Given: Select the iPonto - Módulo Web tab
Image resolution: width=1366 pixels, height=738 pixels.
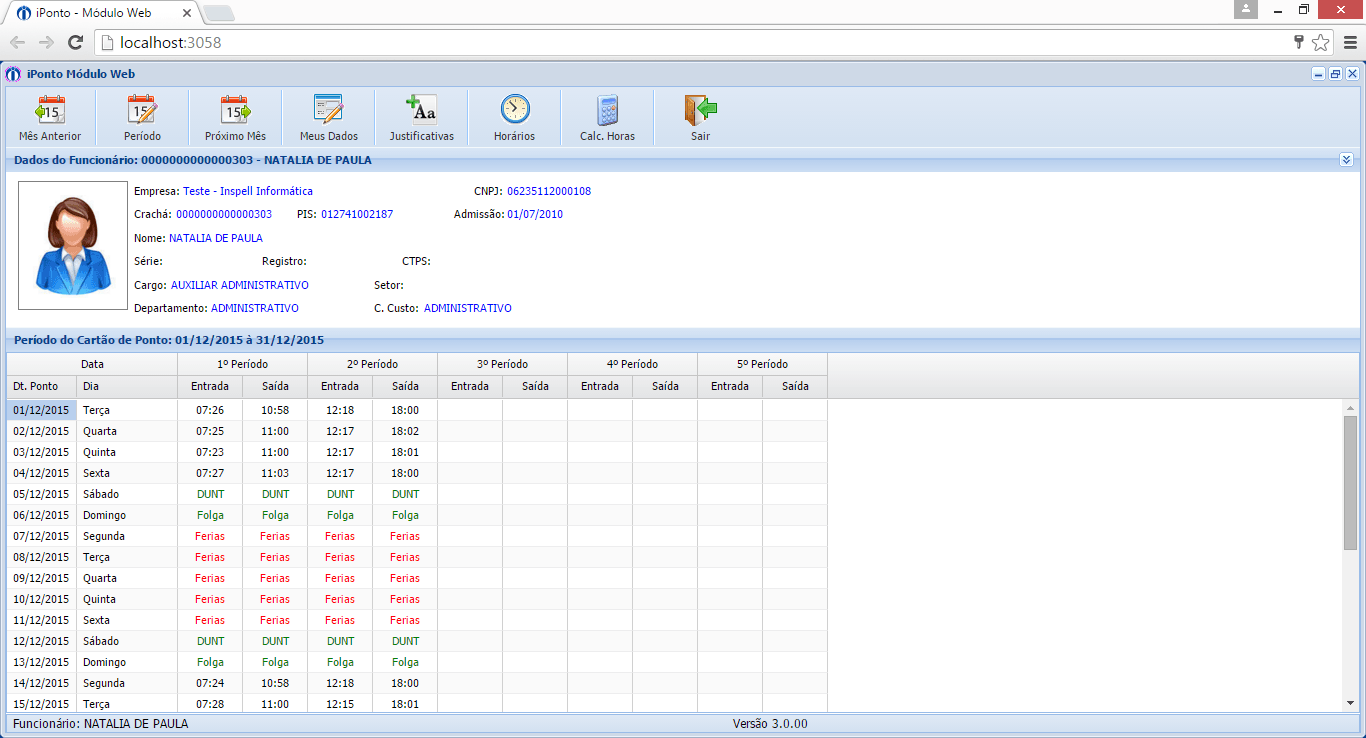Looking at the screenshot, I should coord(100,13).
